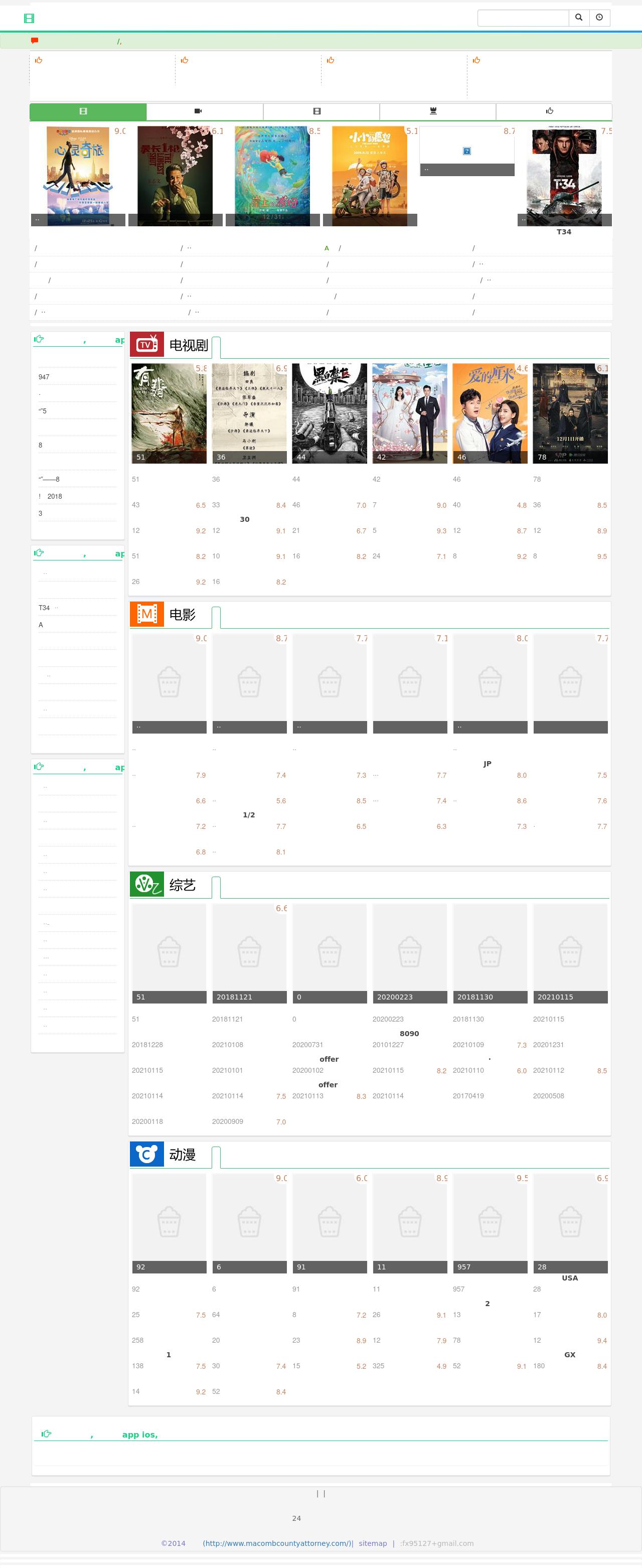Click the '8090' variety title text

(410, 1034)
